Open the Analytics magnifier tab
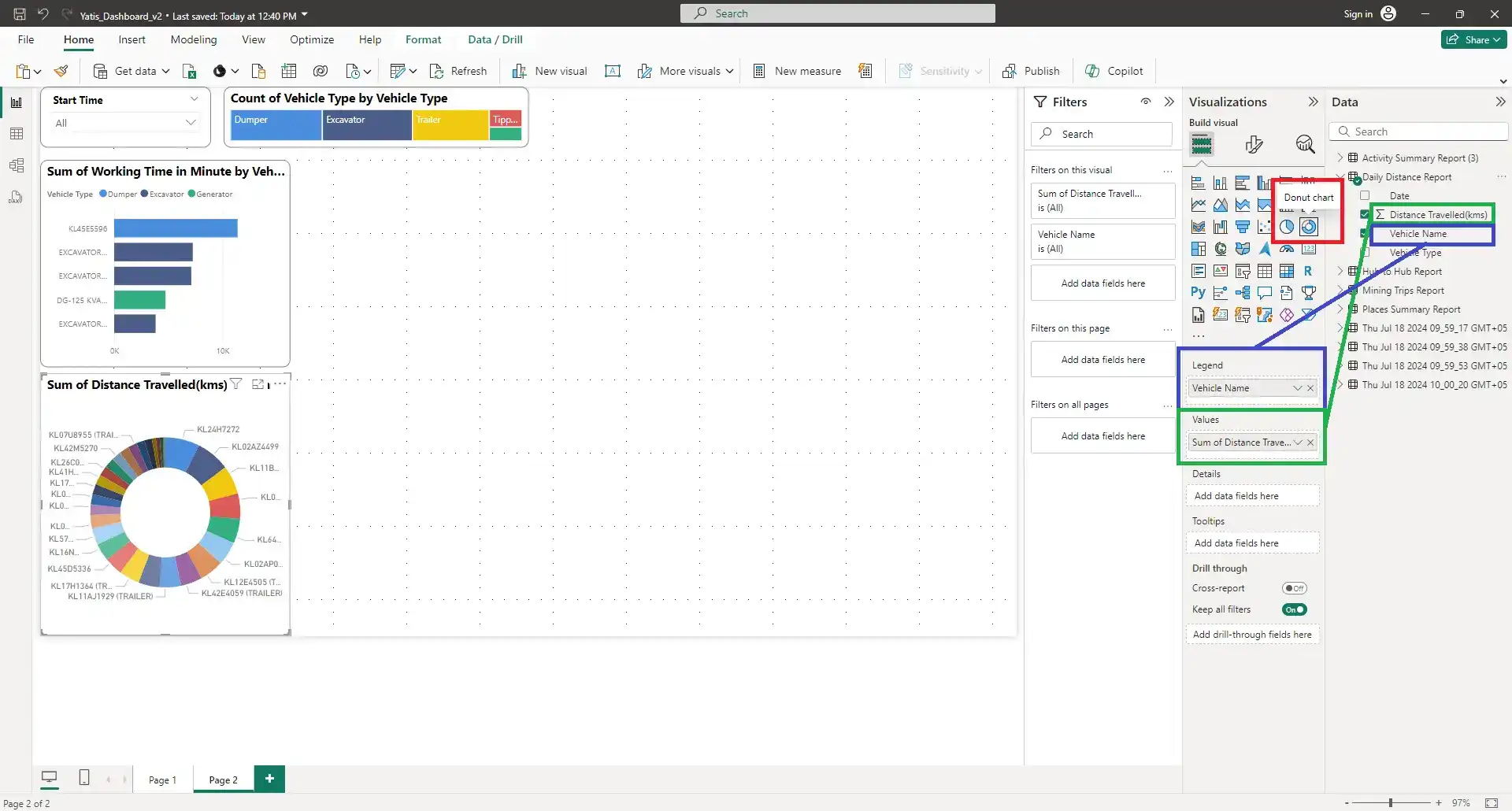Image resolution: width=1512 pixels, height=811 pixels. 1305,144
